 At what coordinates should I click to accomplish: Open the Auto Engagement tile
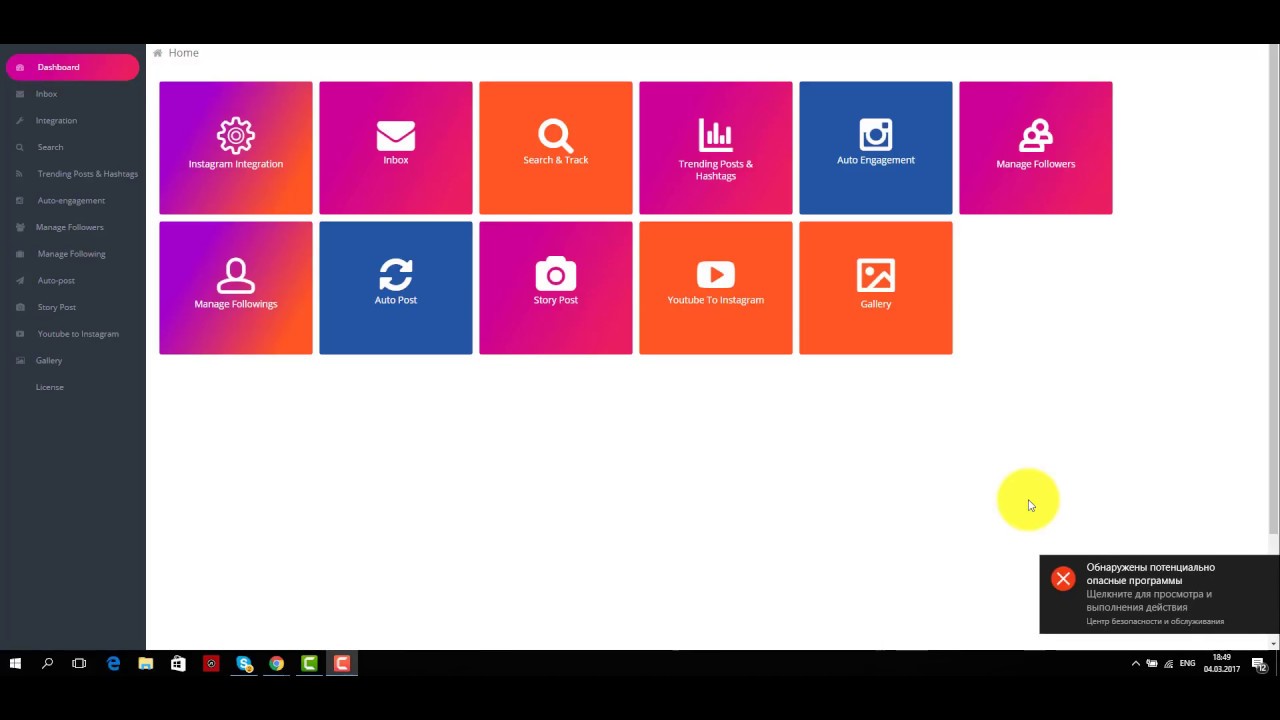click(x=876, y=148)
